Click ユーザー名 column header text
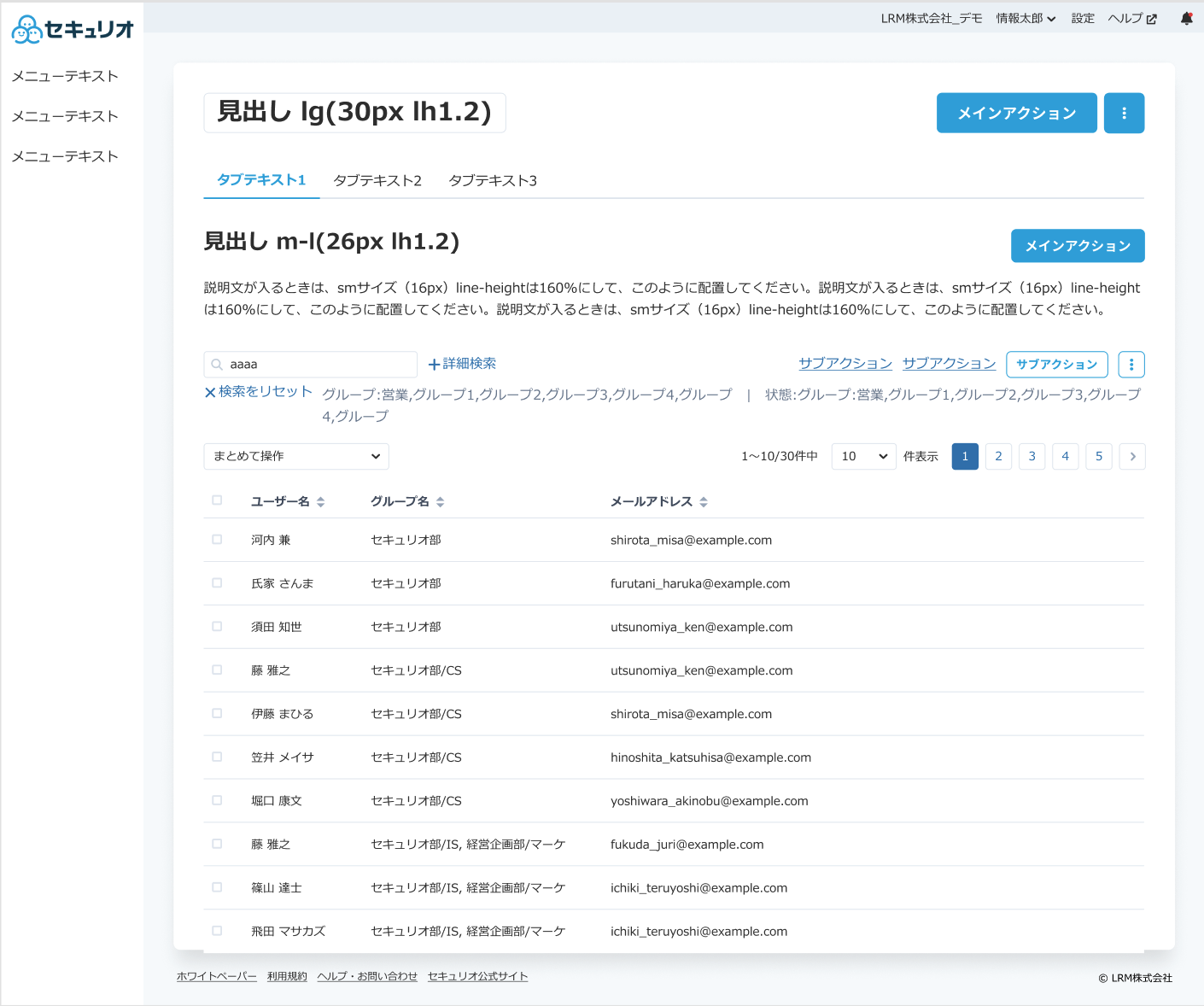This screenshot has width=1204, height=1006. pos(281,502)
